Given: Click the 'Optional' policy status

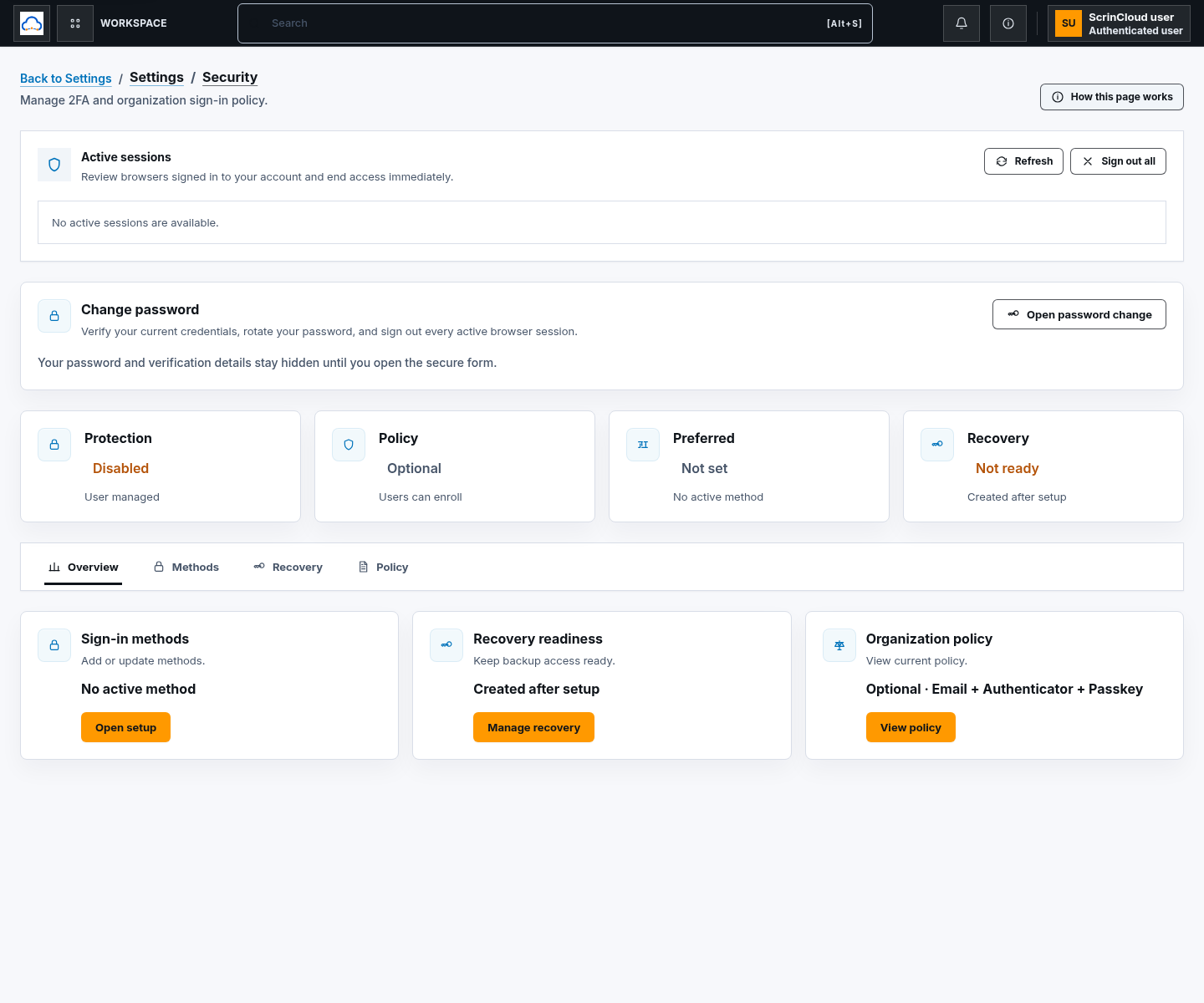Looking at the screenshot, I should coord(414,468).
